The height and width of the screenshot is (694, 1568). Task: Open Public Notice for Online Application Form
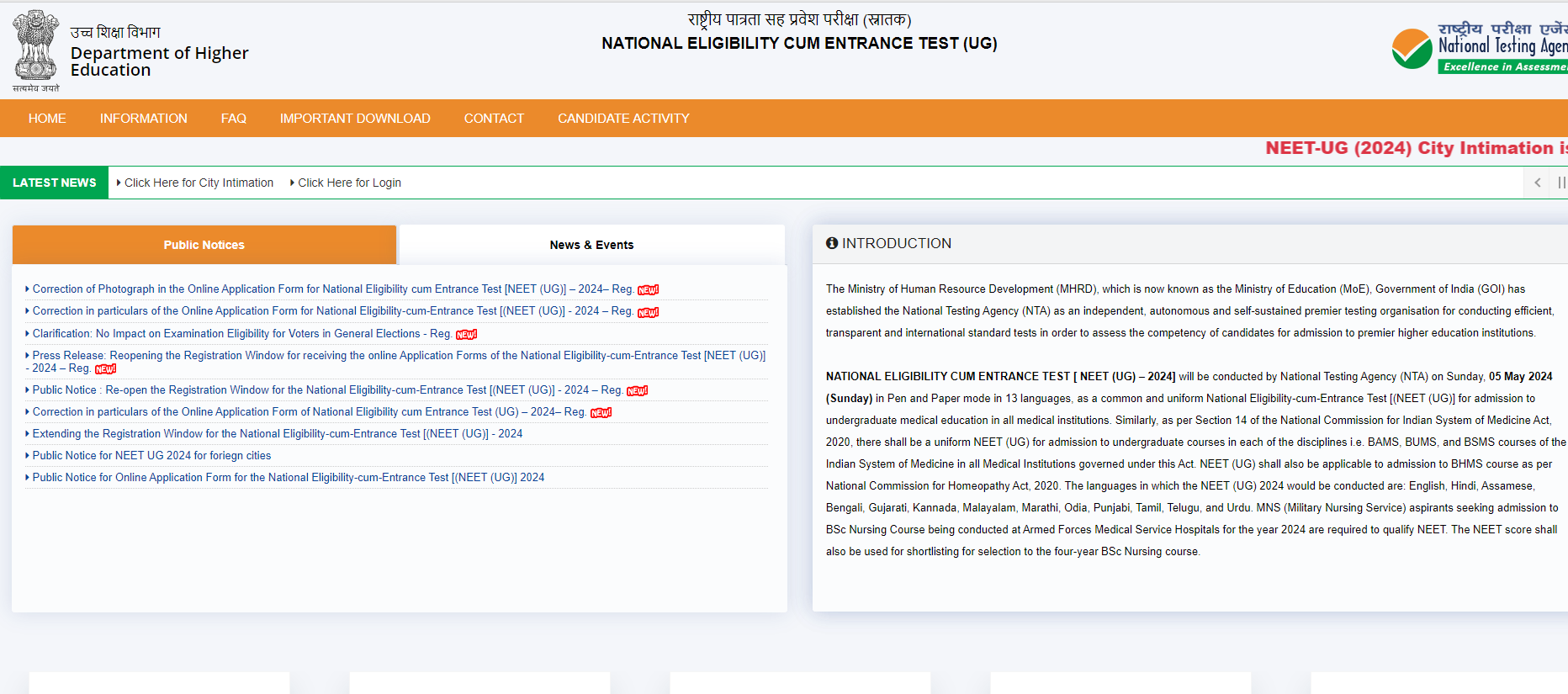coord(289,477)
